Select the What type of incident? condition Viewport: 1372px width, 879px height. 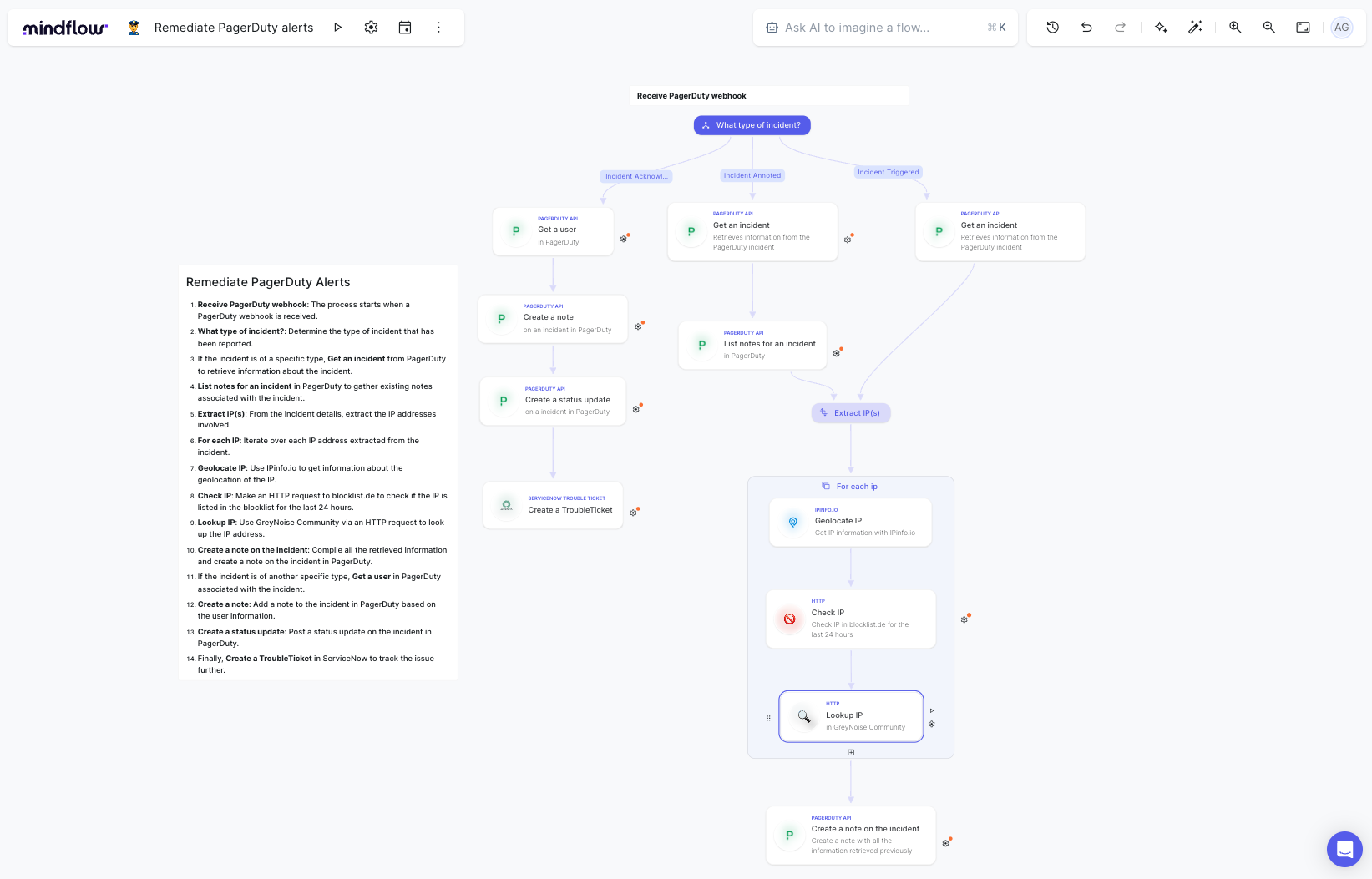(x=752, y=125)
